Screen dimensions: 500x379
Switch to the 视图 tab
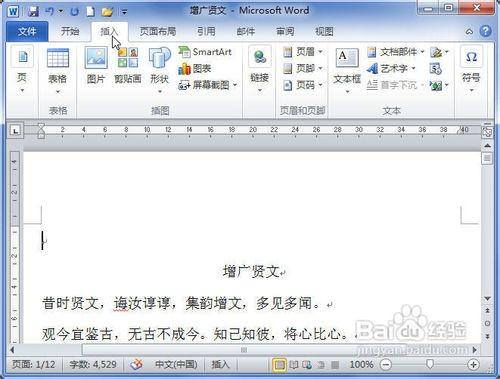[324, 32]
